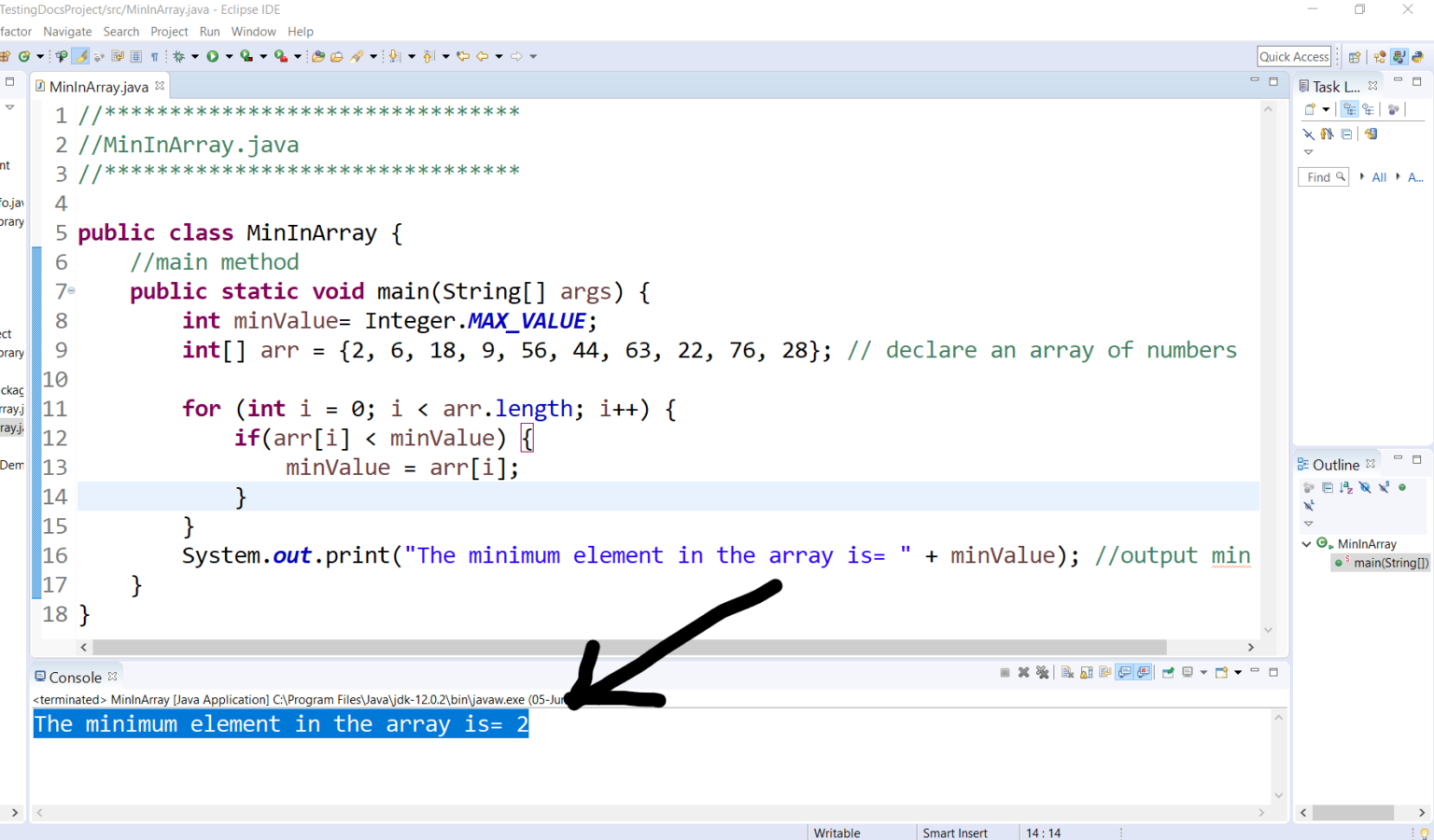The image size is (1434, 840).
Task: Click Next Annotation down arrow icon
Action: [x=394, y=56]
